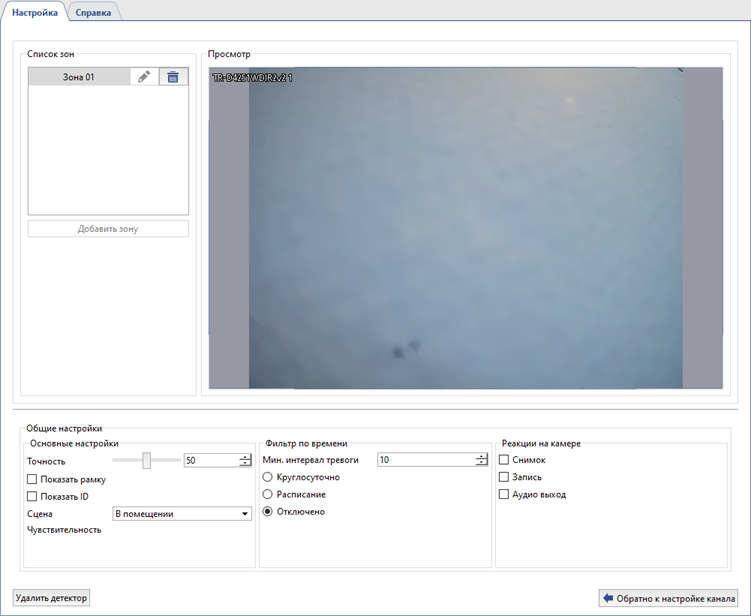Enable the Показать ID checkbox
Viewport: 751px width, 616px height.
tap(32, 496)
